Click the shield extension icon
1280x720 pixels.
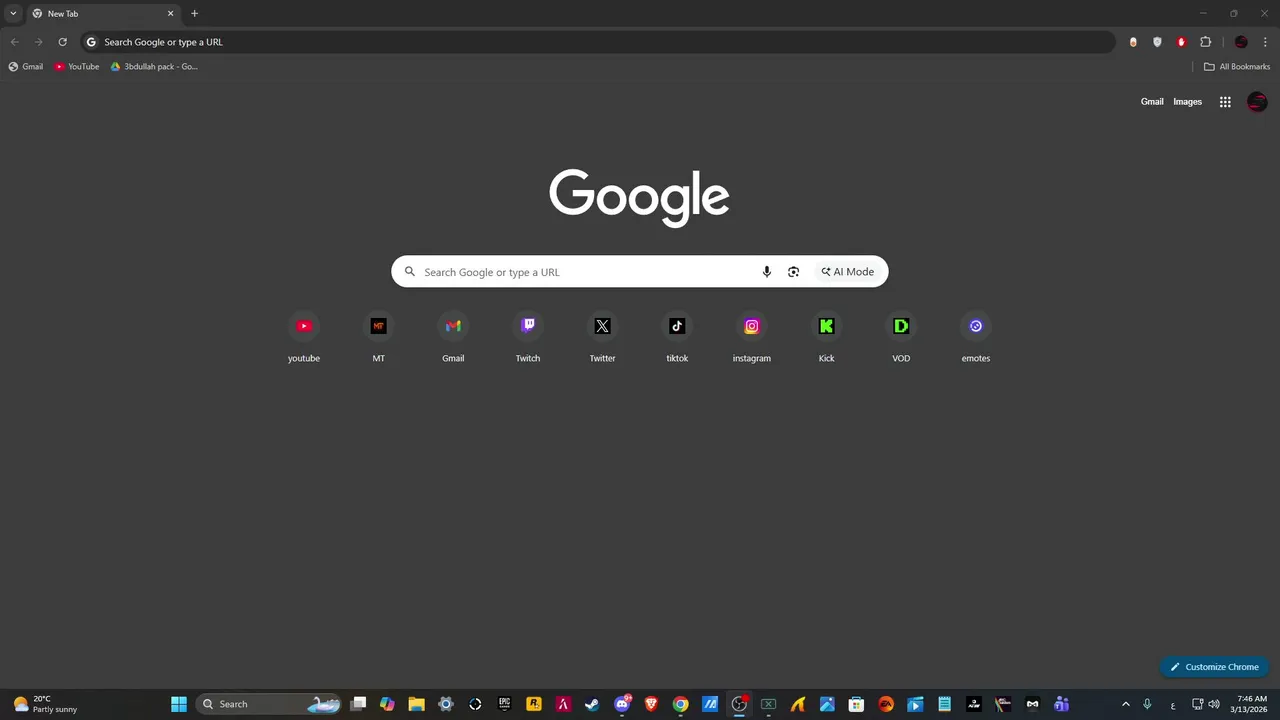click(x=1157, y=42)
